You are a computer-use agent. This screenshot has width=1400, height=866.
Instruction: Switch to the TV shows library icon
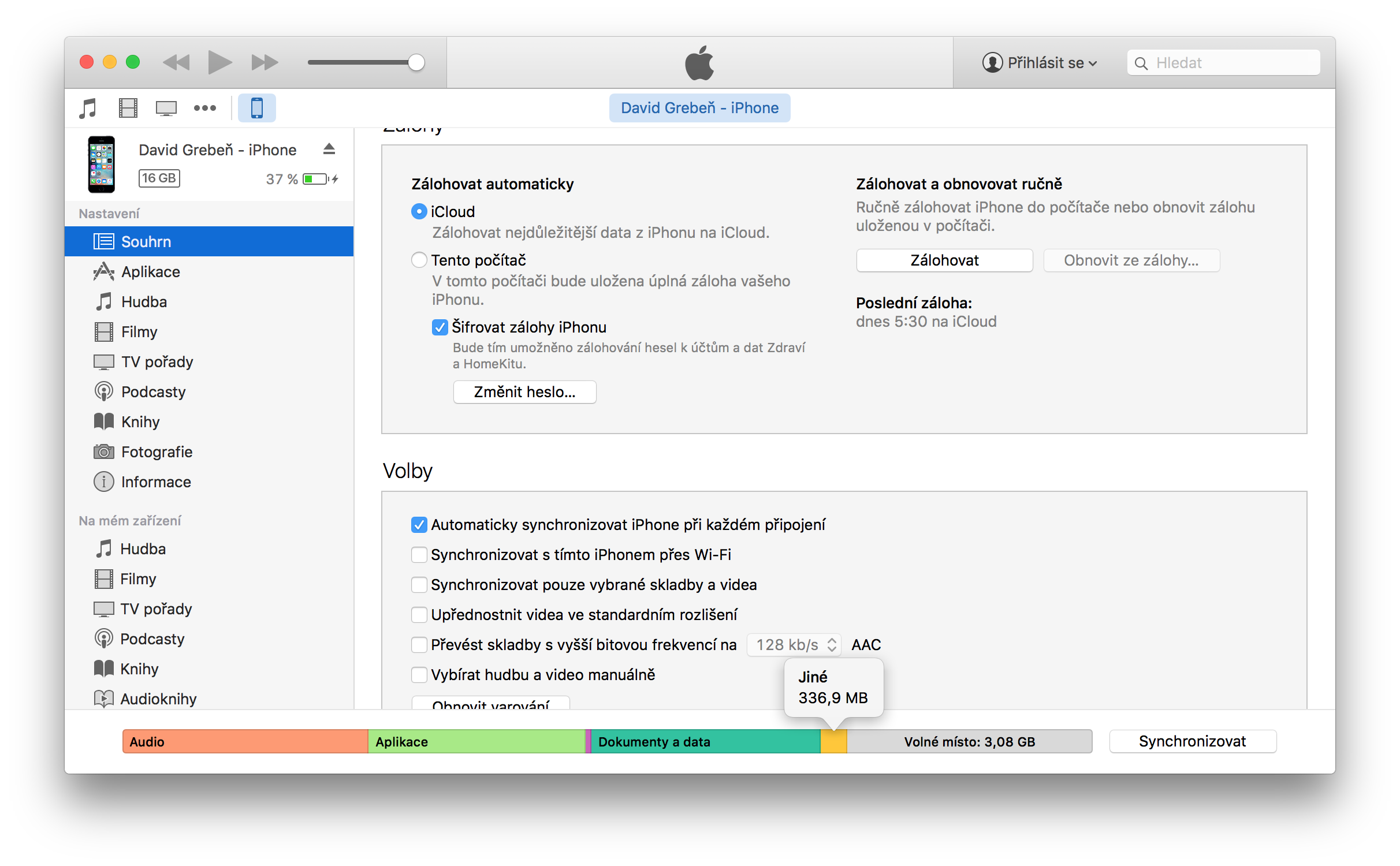point(166,108)
